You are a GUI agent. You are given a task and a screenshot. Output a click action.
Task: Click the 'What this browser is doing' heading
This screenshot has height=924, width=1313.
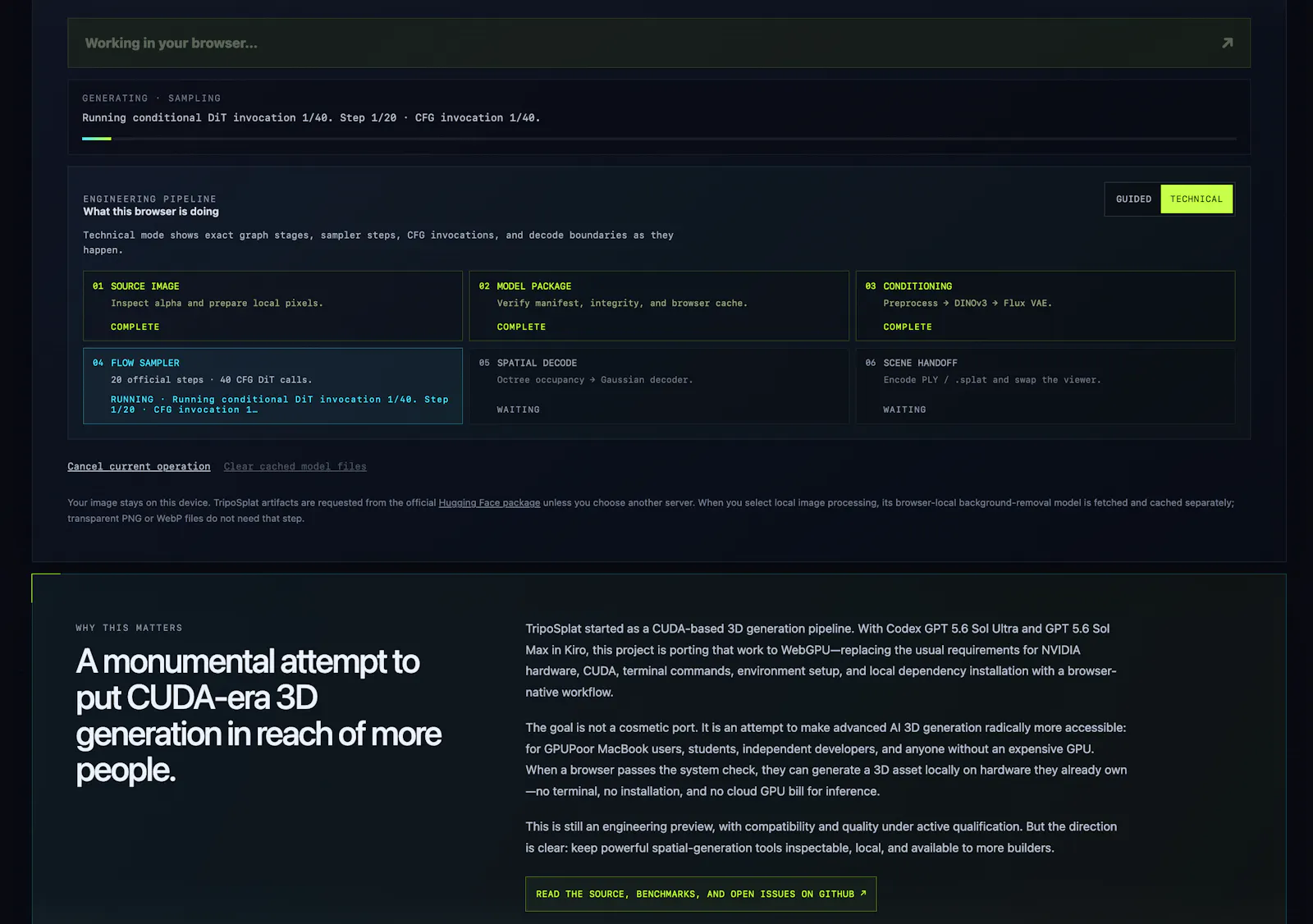tap(151, 212)
